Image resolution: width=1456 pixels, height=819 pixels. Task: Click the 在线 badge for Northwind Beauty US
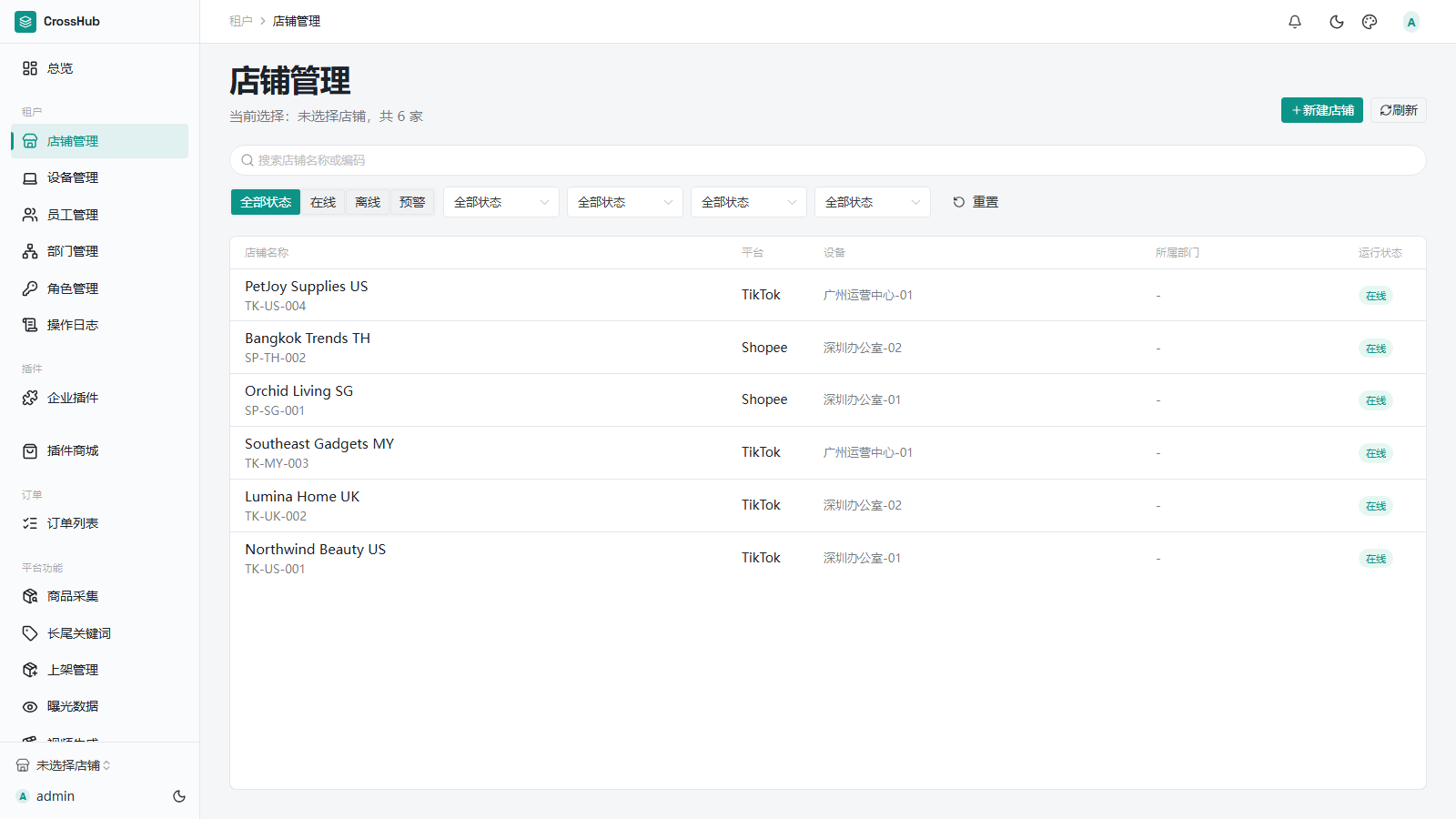pos(1376,559)
